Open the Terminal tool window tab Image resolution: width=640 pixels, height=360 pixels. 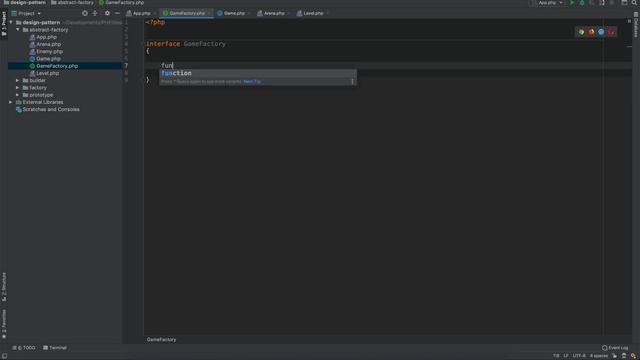[x=55, y=348]
